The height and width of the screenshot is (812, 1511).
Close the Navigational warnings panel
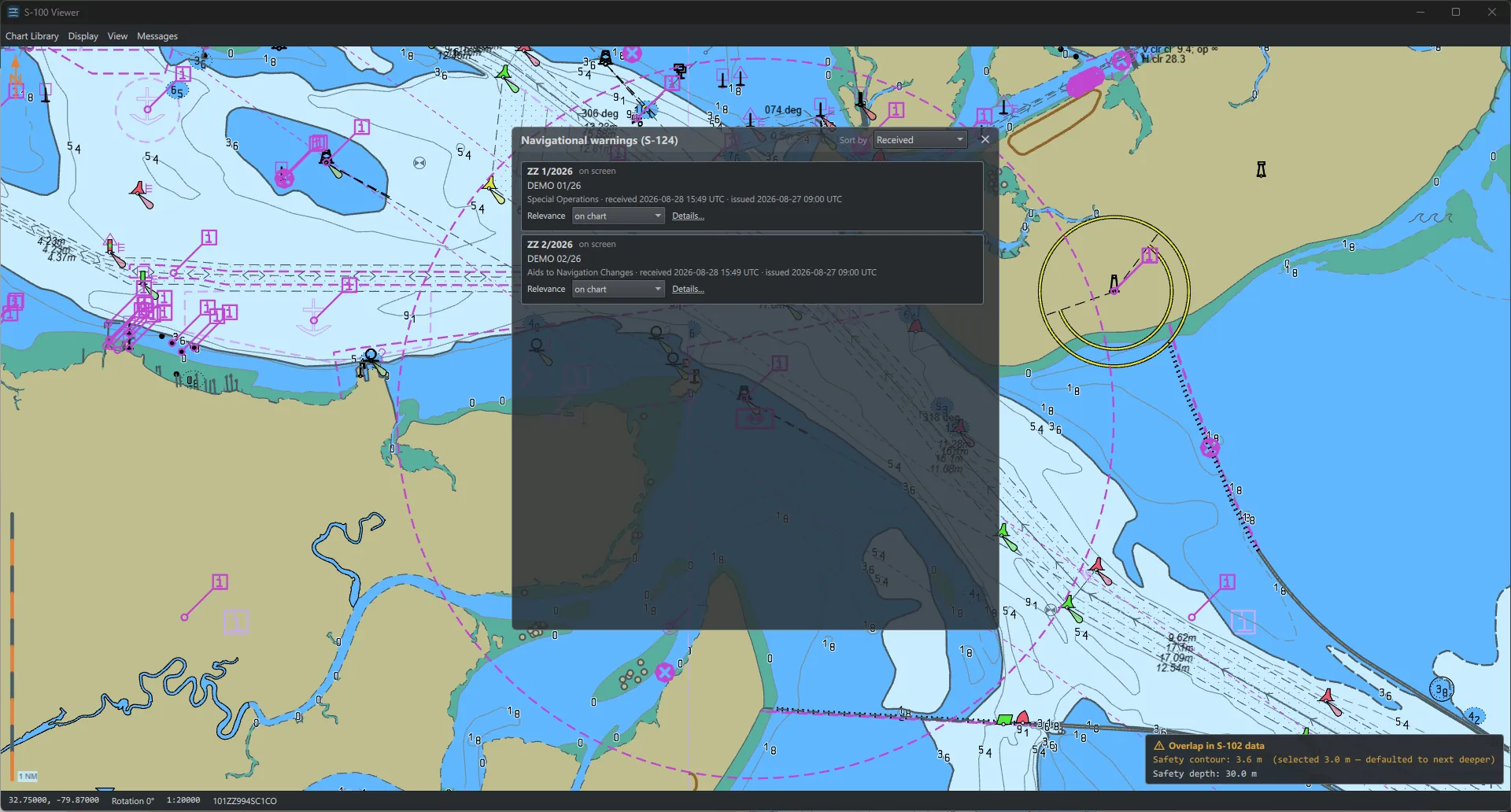(x=985, y=139)
